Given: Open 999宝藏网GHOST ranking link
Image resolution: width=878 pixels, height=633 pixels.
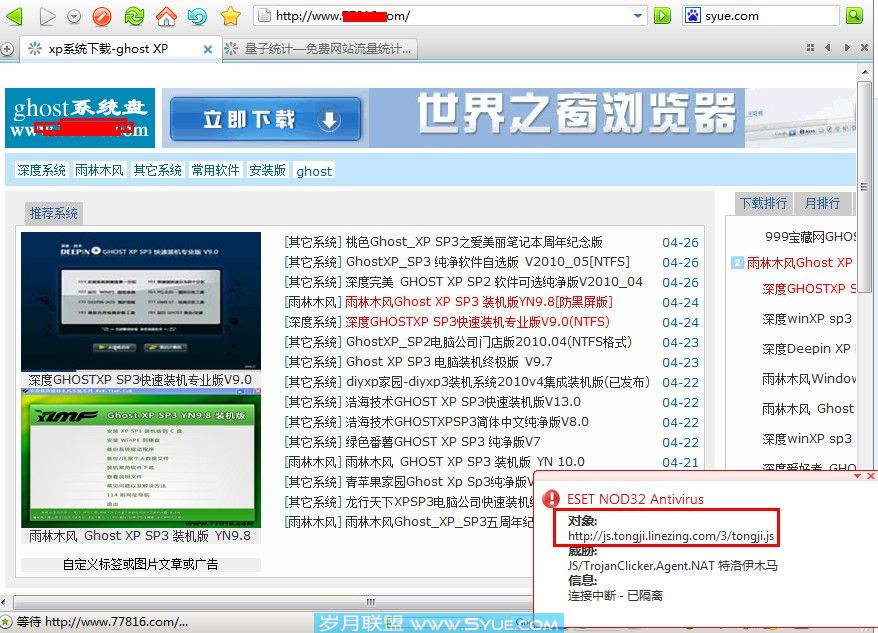Looking at the screenshot, I should (810, 236).
